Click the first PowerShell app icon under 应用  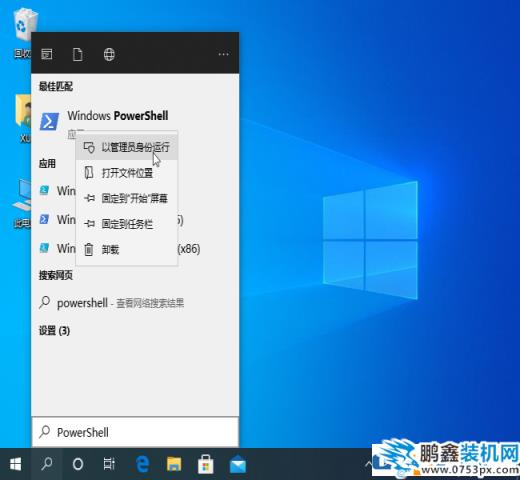tap(44, 190)
